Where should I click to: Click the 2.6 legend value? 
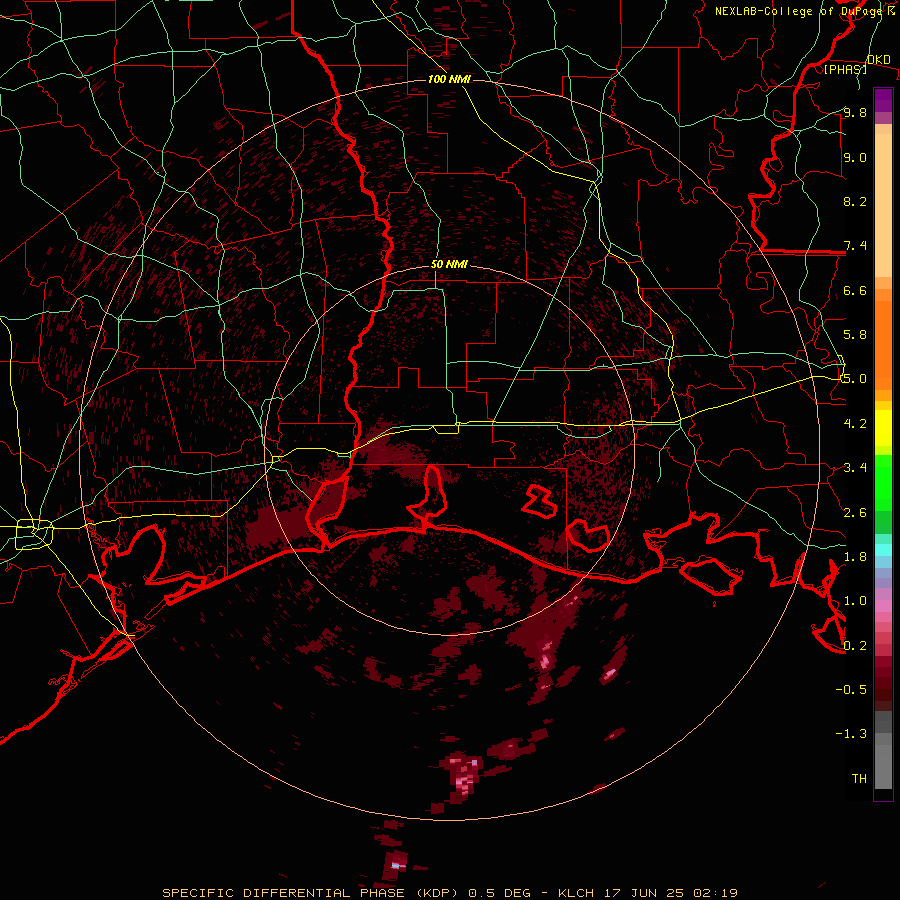click(x=855, y=512)
